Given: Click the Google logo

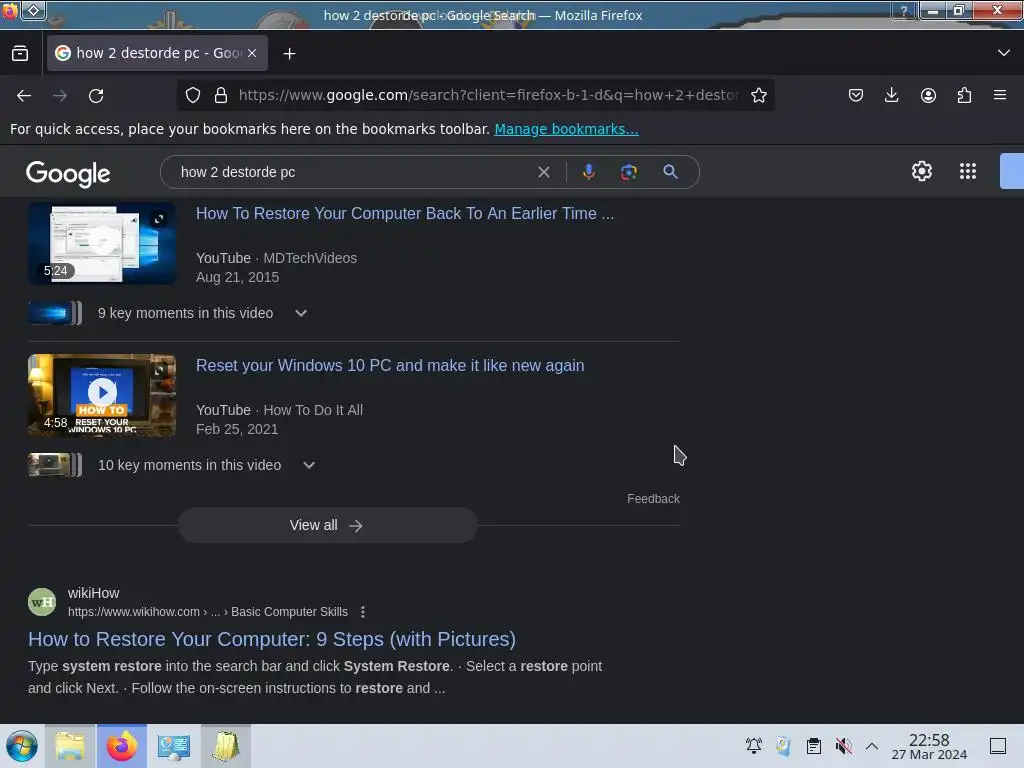Looking at the screenshot, I should (x=68, y=174).
